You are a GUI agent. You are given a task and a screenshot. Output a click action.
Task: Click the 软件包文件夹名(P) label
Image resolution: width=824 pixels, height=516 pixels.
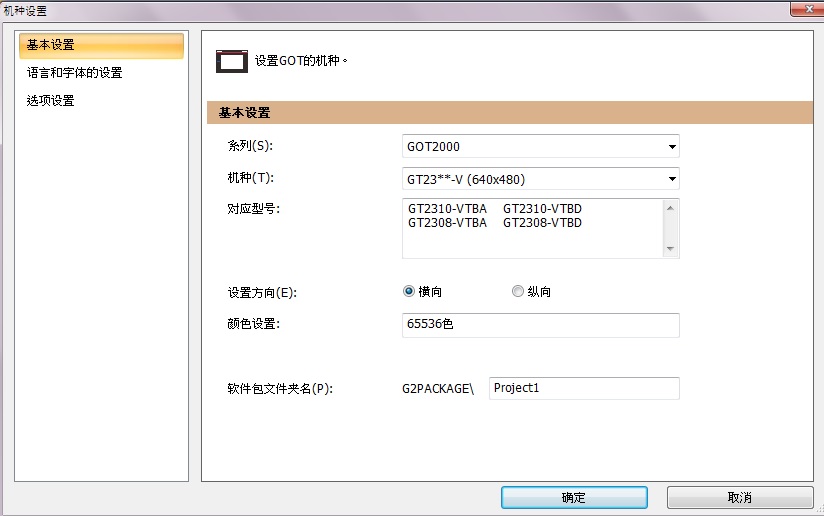click(x=279, y=389)
